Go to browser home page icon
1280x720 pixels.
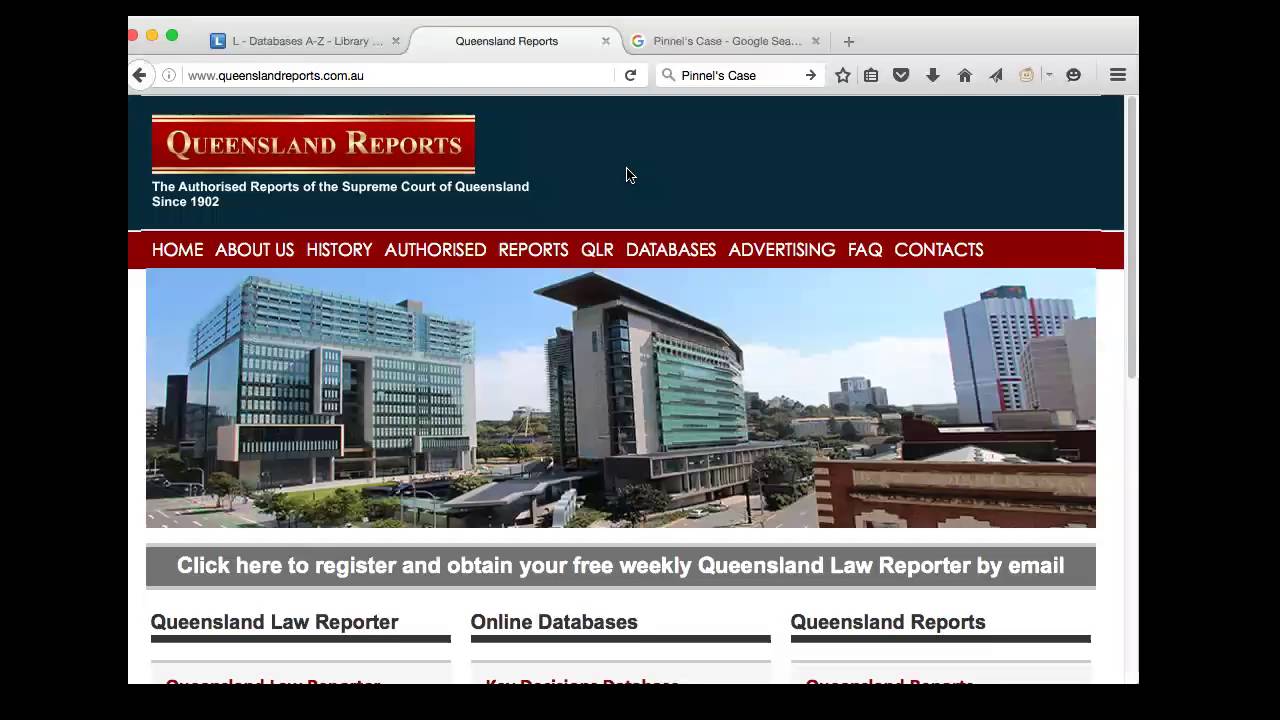(965, 75)
